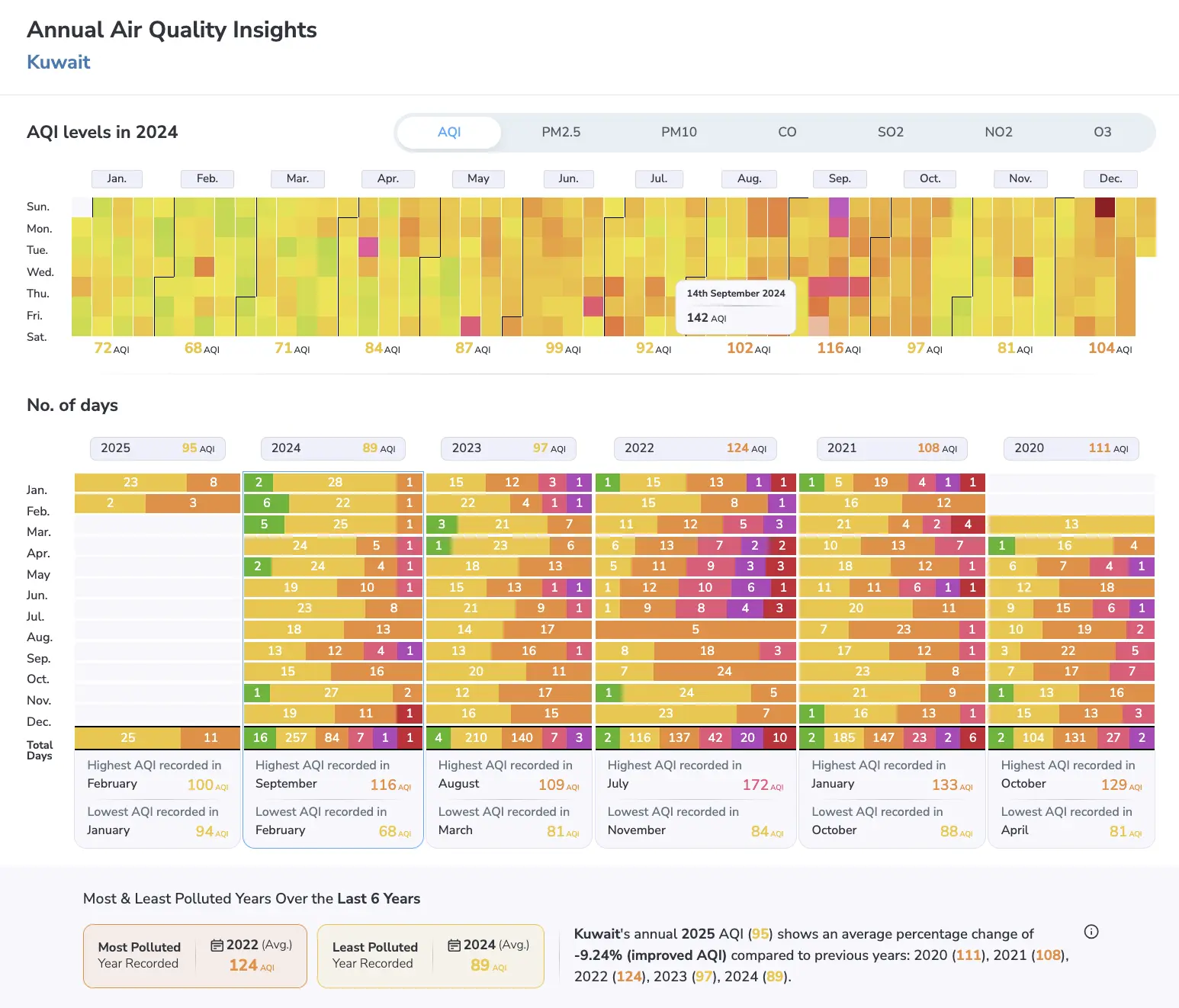Click the 109 AQI August highest value in 2023
Viewport: 1179px width, 1008px height.
[x=559, y=785]
